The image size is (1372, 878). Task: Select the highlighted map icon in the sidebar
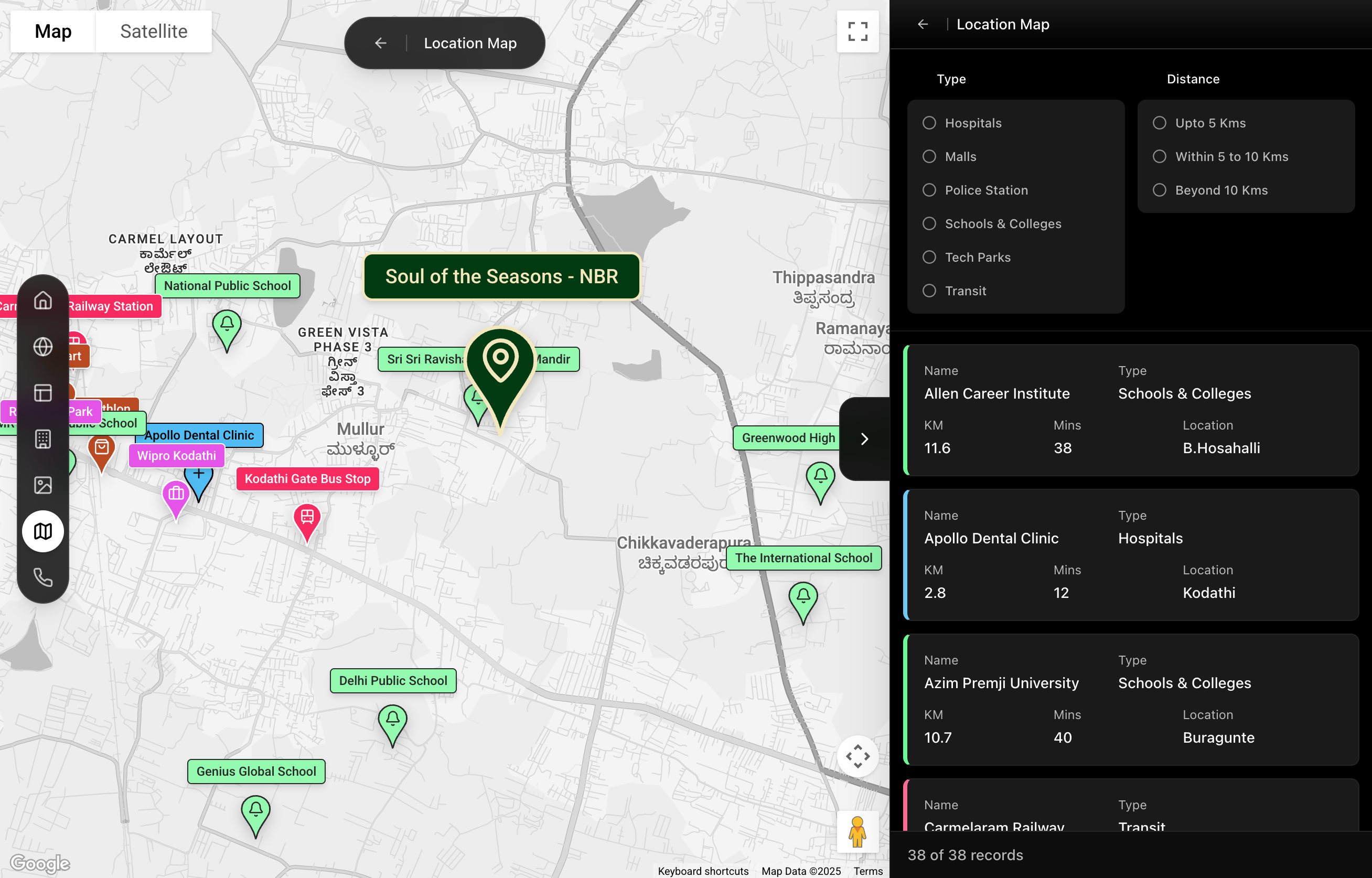click(44, 531)
